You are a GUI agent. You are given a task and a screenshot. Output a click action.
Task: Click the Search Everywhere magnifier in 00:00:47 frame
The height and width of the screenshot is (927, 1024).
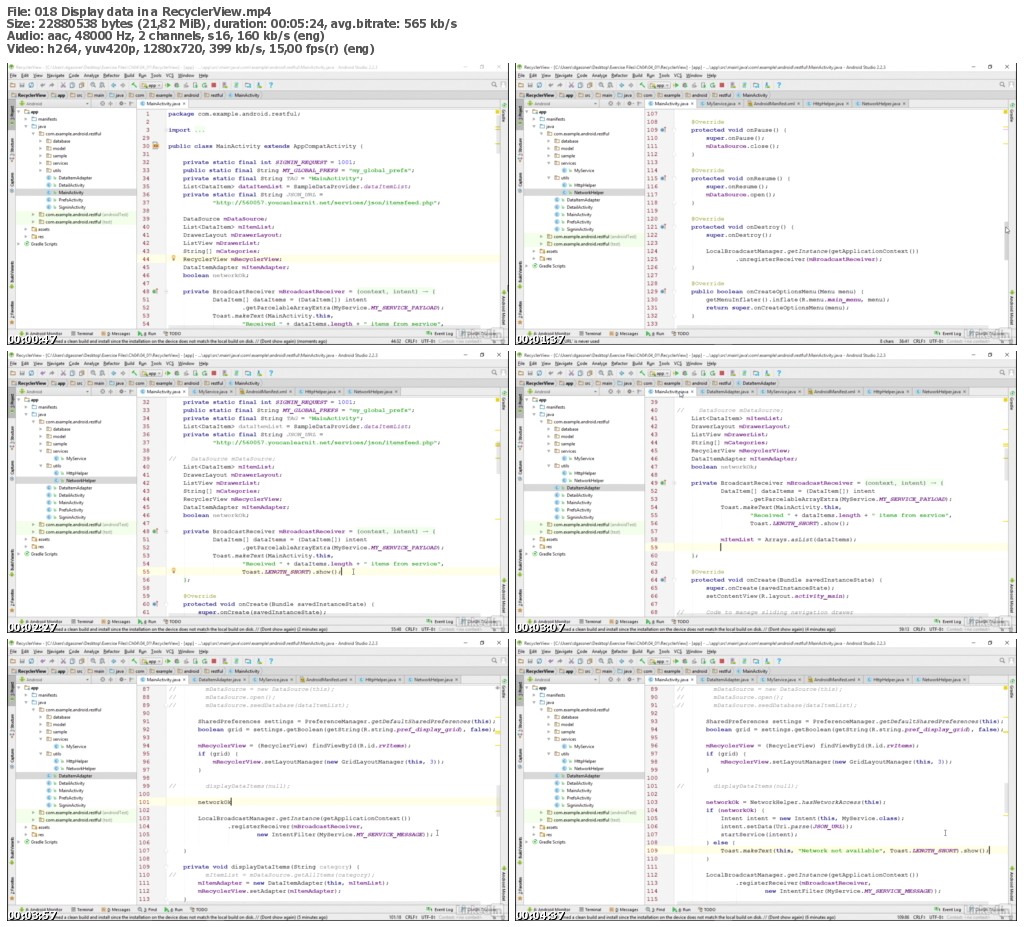click(494, 85)
